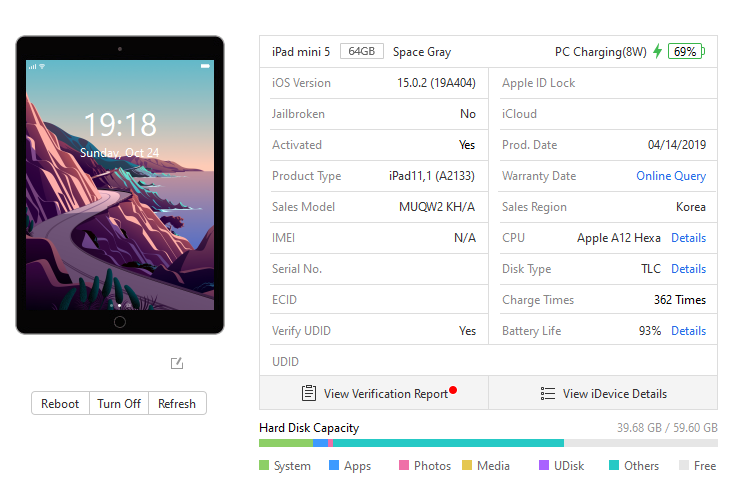Click the production date 04/14/2019
This screenshot has width=741, height=493.
point(677,145)
